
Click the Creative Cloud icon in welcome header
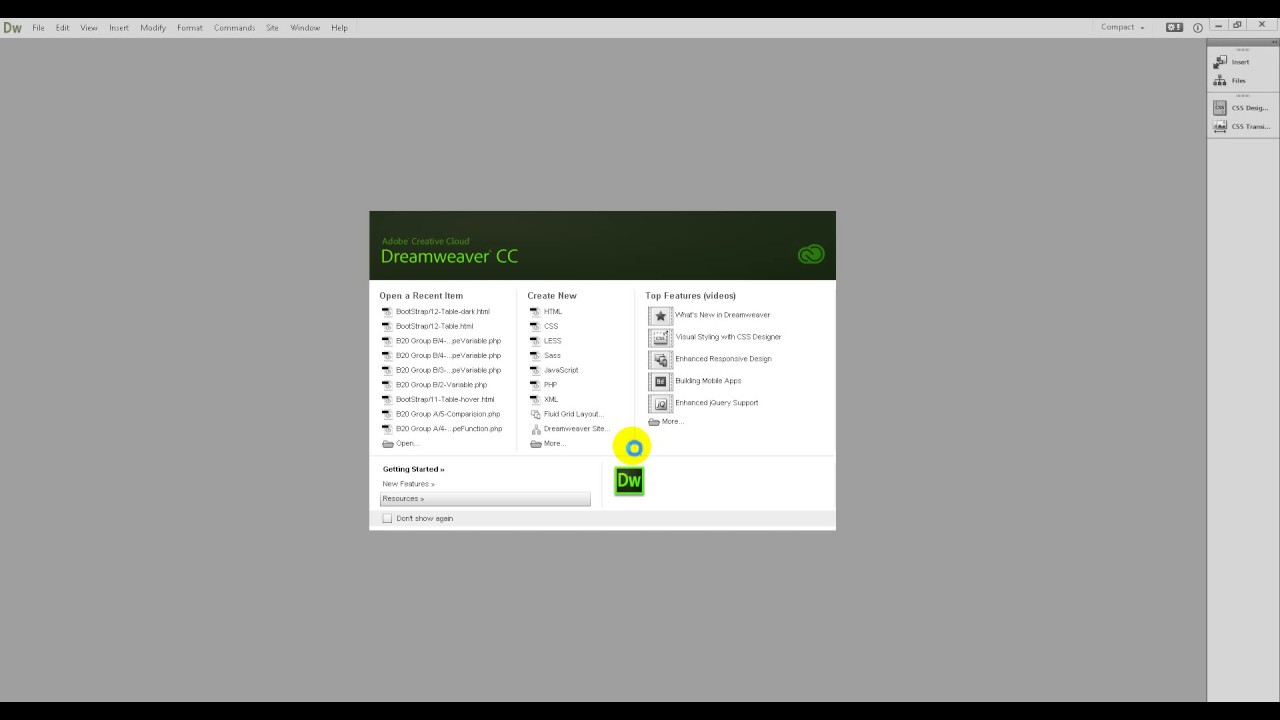(810, 254)
